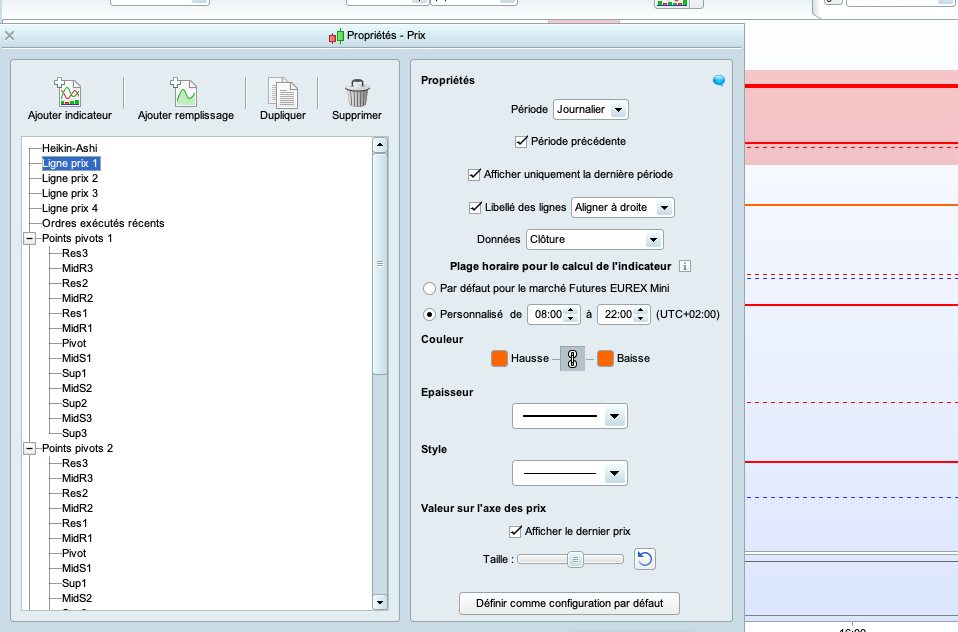This screenshot has height=632, width=958.
Task: Click the Supprimer trash icon
Action: [357, 93]
